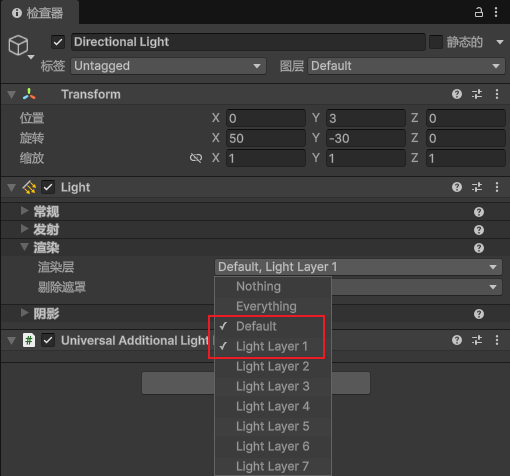Open Universal Additional Light help reference
Image resolution: width=510 pixels, height=476 pixels.
[457, 340]
